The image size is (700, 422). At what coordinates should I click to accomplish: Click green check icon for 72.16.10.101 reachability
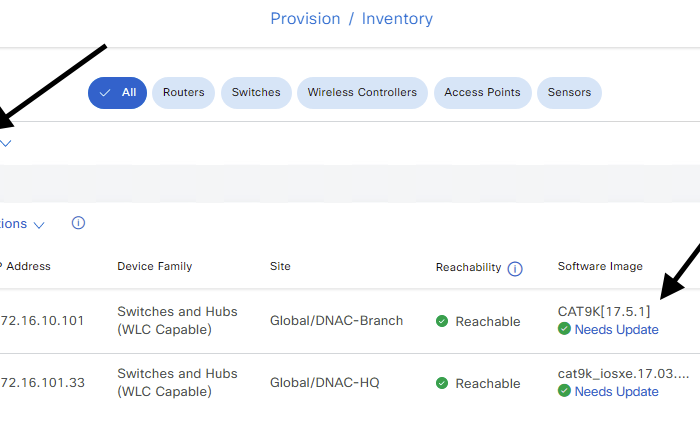coord(442,321)
